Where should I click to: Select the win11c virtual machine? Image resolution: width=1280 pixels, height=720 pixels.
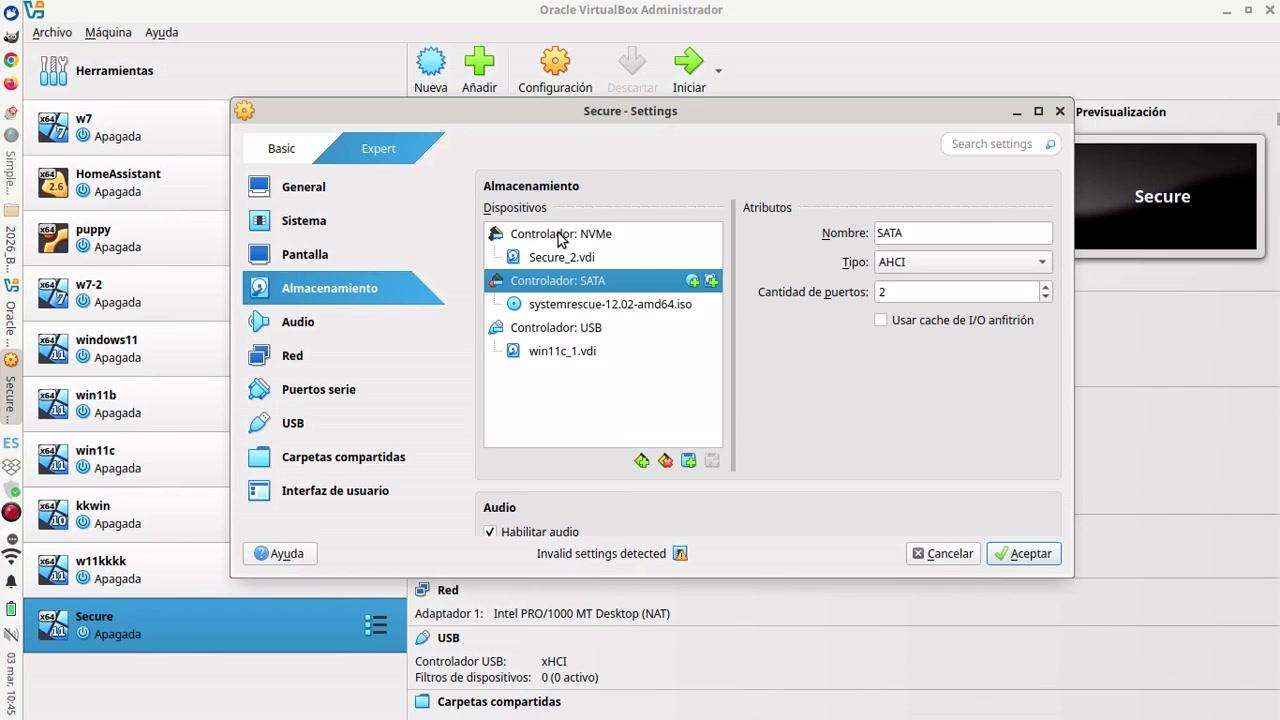tap(127, 459)
